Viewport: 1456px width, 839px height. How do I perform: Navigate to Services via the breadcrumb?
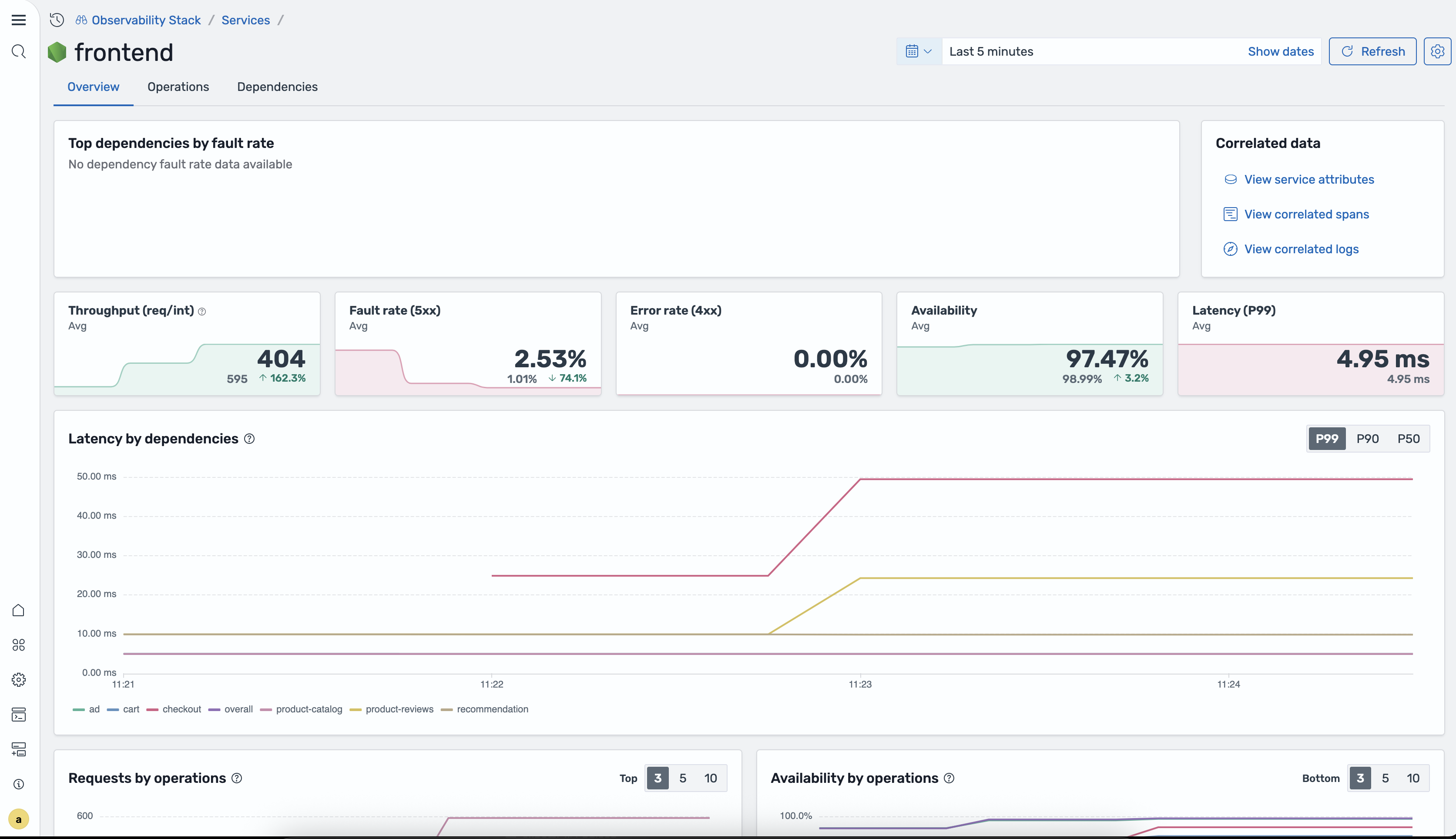[245, 20]
